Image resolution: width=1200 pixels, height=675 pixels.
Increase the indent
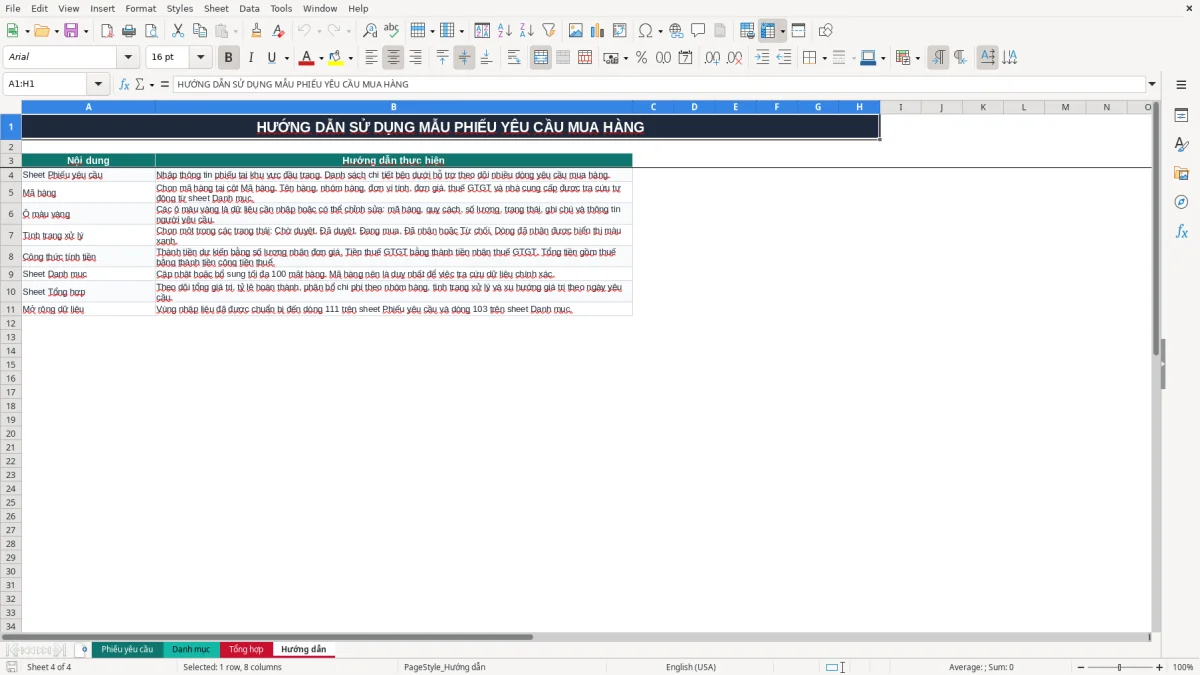(x=762, y=58)
